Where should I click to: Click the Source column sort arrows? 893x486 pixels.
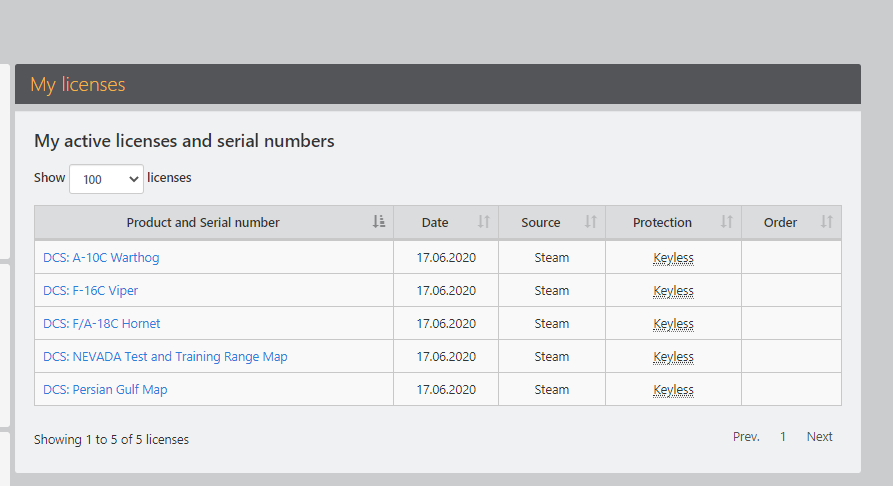[591, 222]
